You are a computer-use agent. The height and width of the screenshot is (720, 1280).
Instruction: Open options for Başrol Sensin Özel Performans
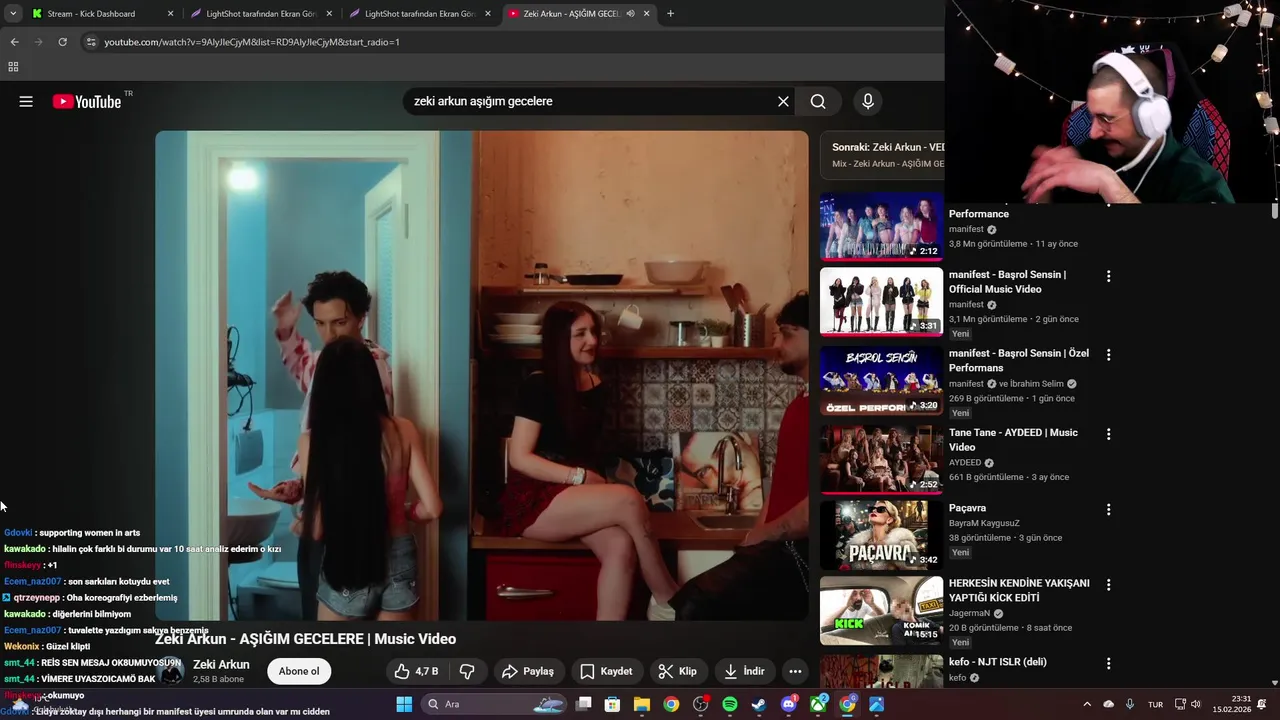1108,355
